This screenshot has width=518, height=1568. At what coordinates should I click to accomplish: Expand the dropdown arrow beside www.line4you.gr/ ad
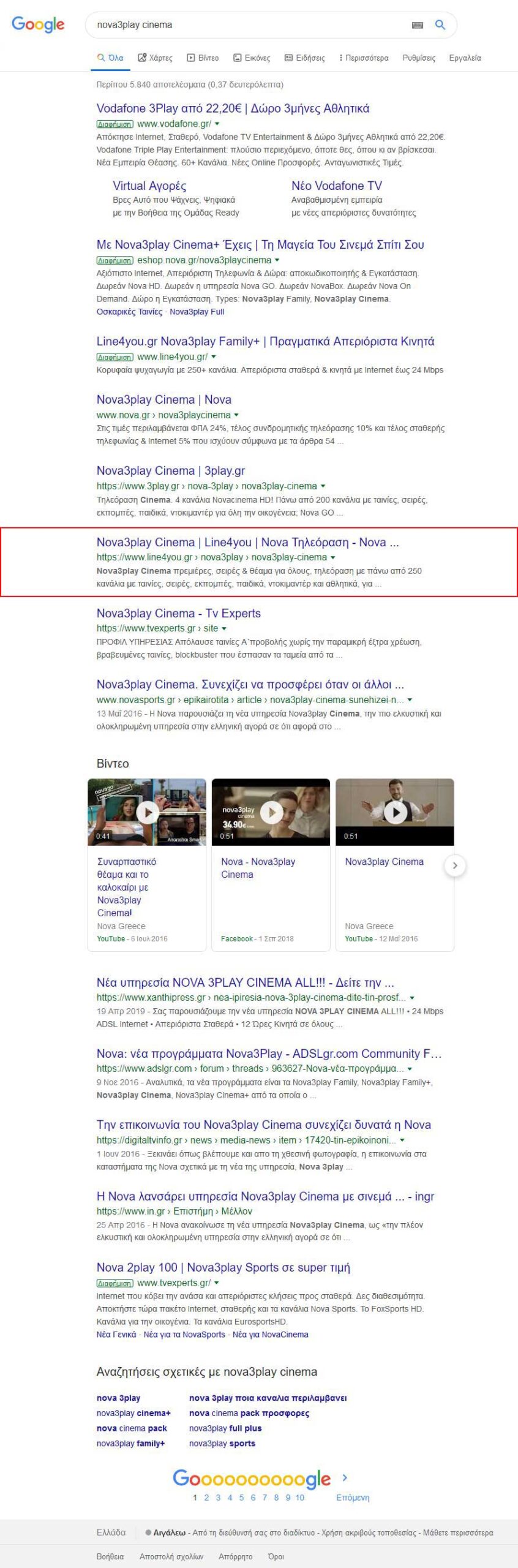click(213, 357)
